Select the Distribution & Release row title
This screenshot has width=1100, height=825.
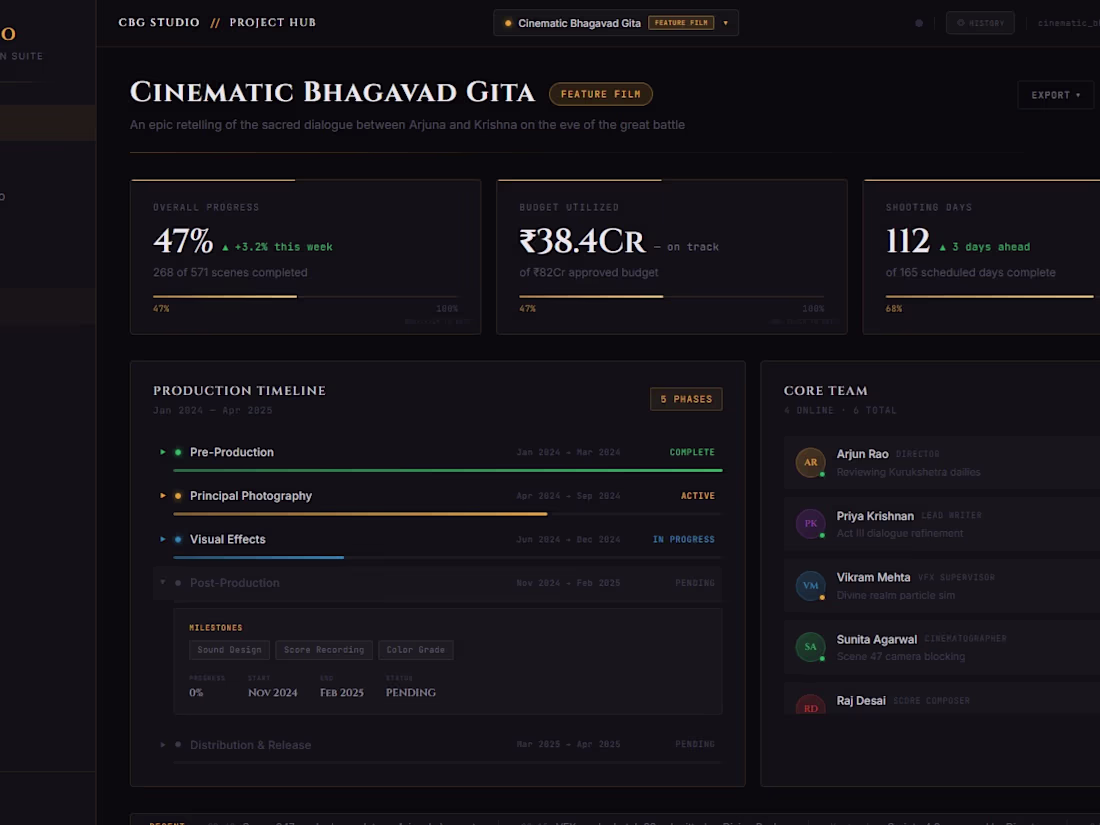click(250, 745)
